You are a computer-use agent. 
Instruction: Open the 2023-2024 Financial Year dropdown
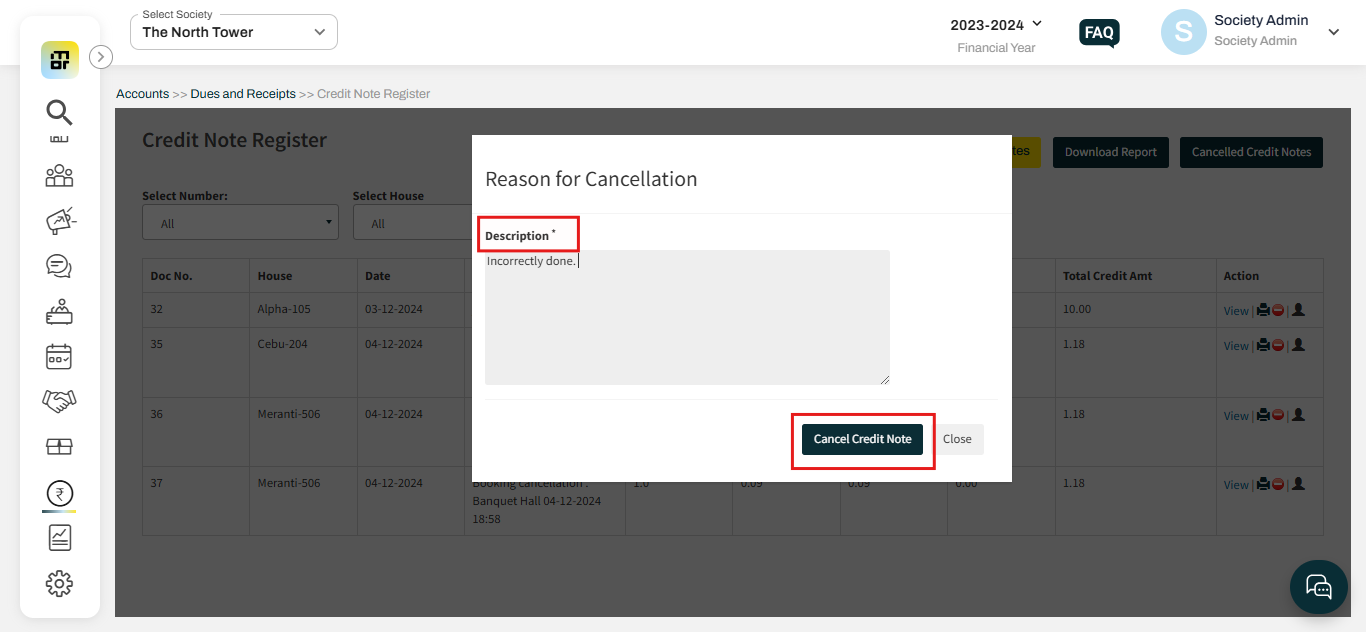tap(997, 25)
